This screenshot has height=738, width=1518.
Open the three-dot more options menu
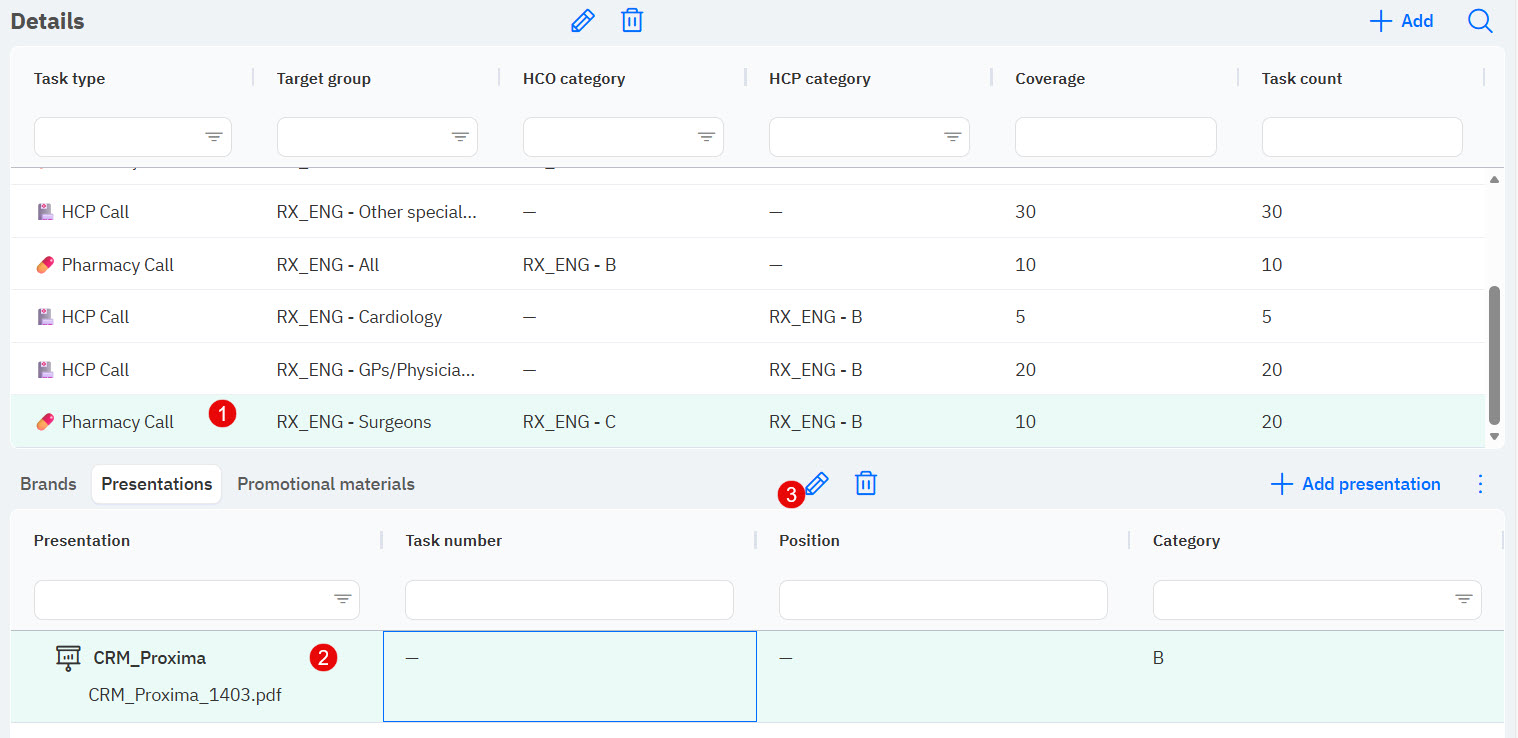[x=1481, y=484]
